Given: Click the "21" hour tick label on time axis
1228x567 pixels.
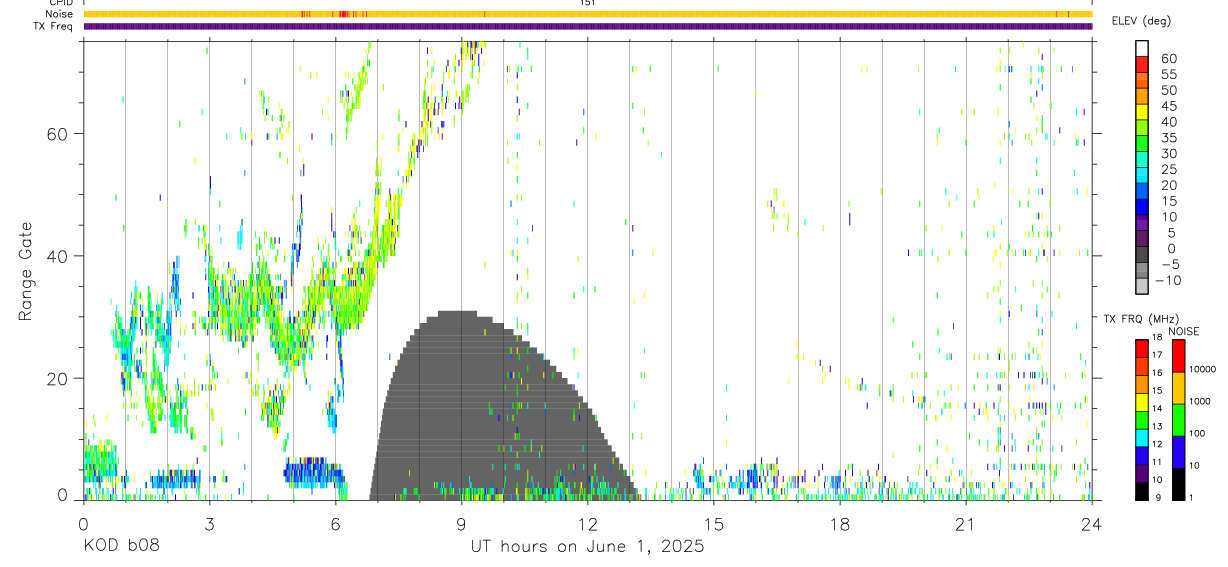Looking at the screenshot, I should (x=965, y=524).
